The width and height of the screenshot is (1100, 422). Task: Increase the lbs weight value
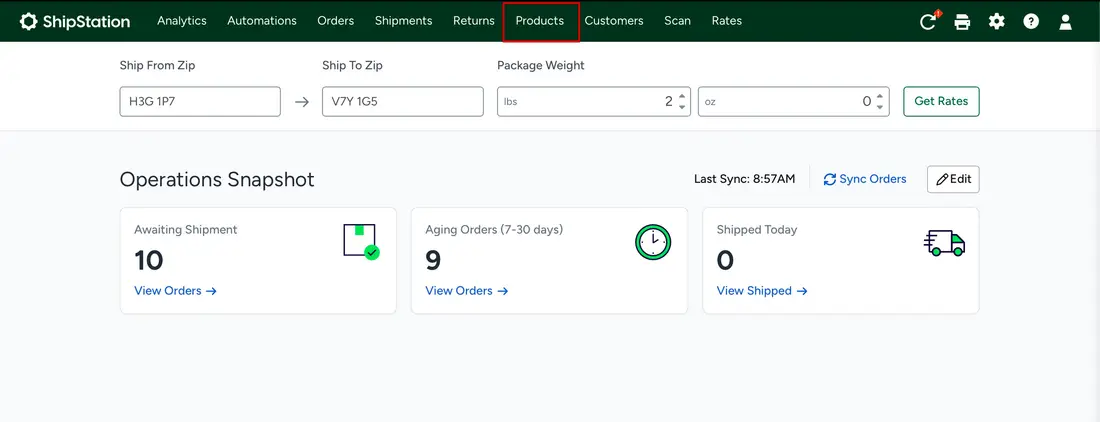point(682,96)
